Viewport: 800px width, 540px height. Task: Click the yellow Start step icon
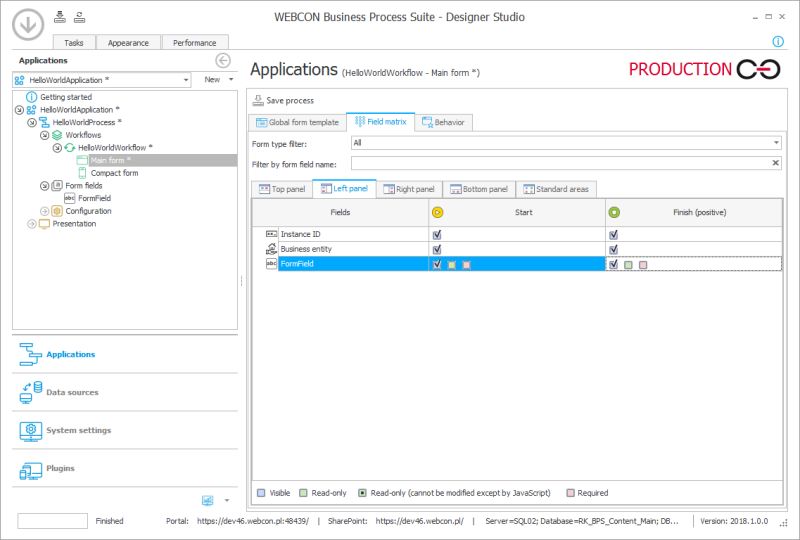coord(437,212)
